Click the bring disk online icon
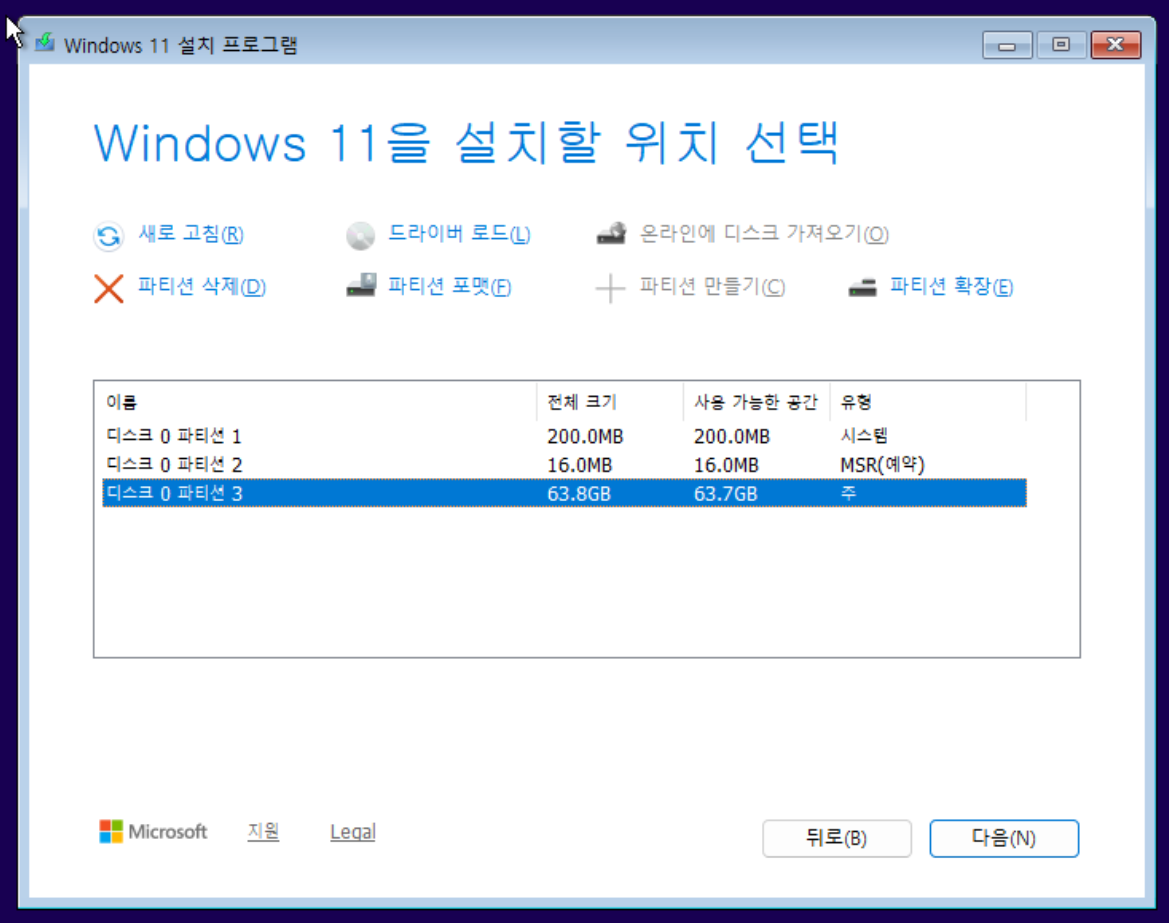Image resolution: width=1169 pixels, height=923 pixels. pyautogui.click(x=611, y=233)
